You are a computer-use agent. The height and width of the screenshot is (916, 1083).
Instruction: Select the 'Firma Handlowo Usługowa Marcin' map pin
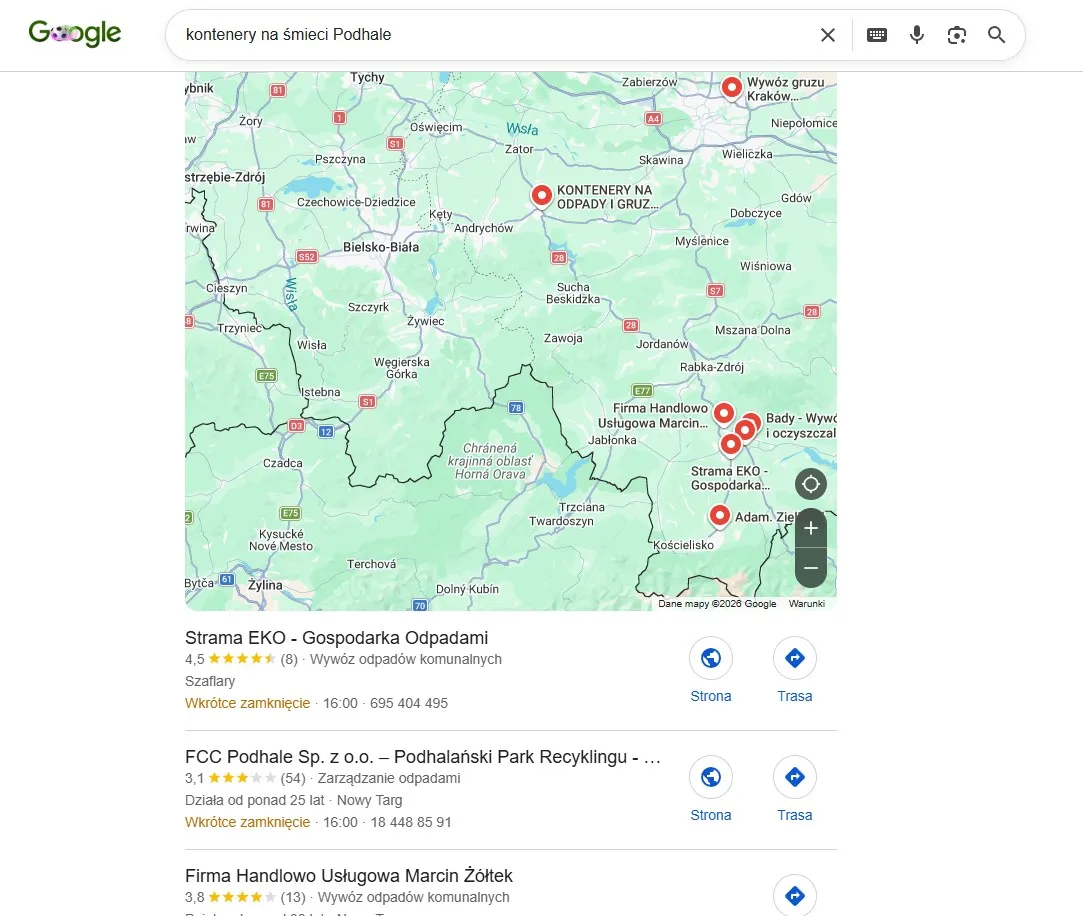tap(723, 414)
